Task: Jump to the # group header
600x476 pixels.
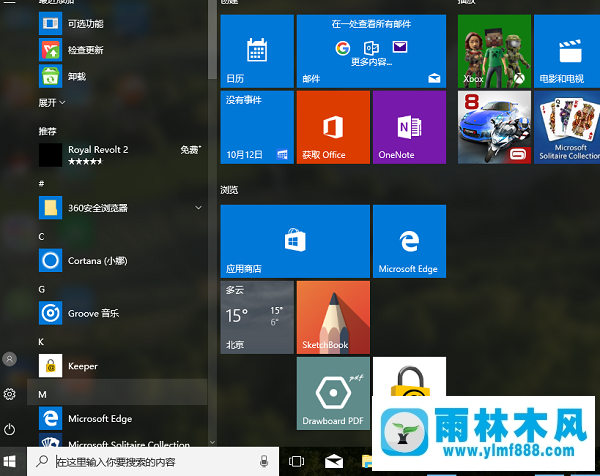Action: 41,184
